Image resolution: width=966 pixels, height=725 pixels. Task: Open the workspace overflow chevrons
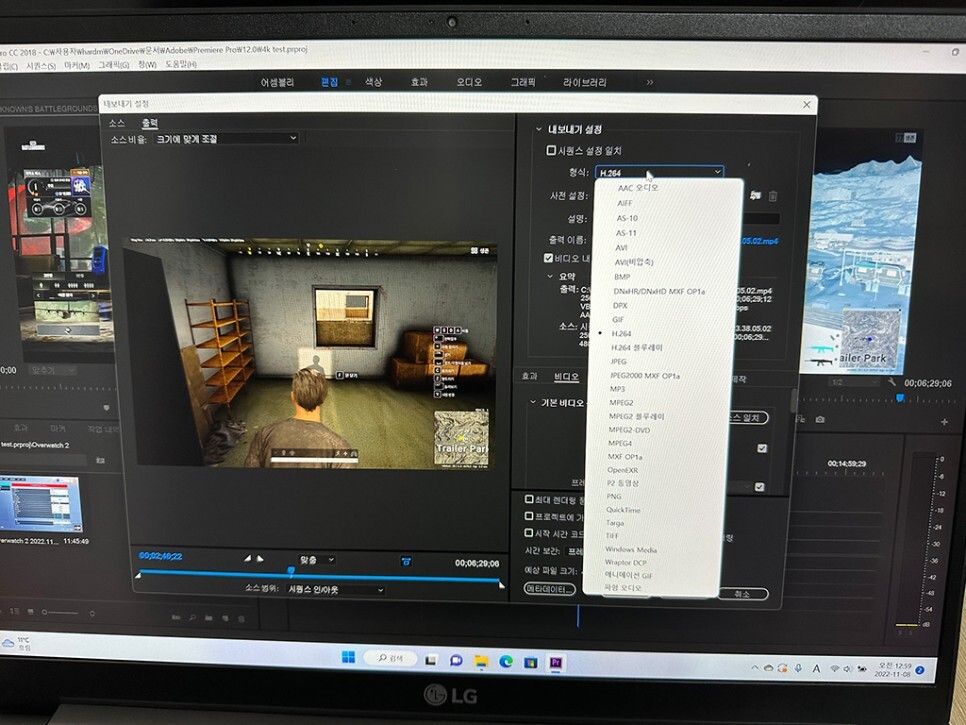pyautogui.click(x=649, y=82)
